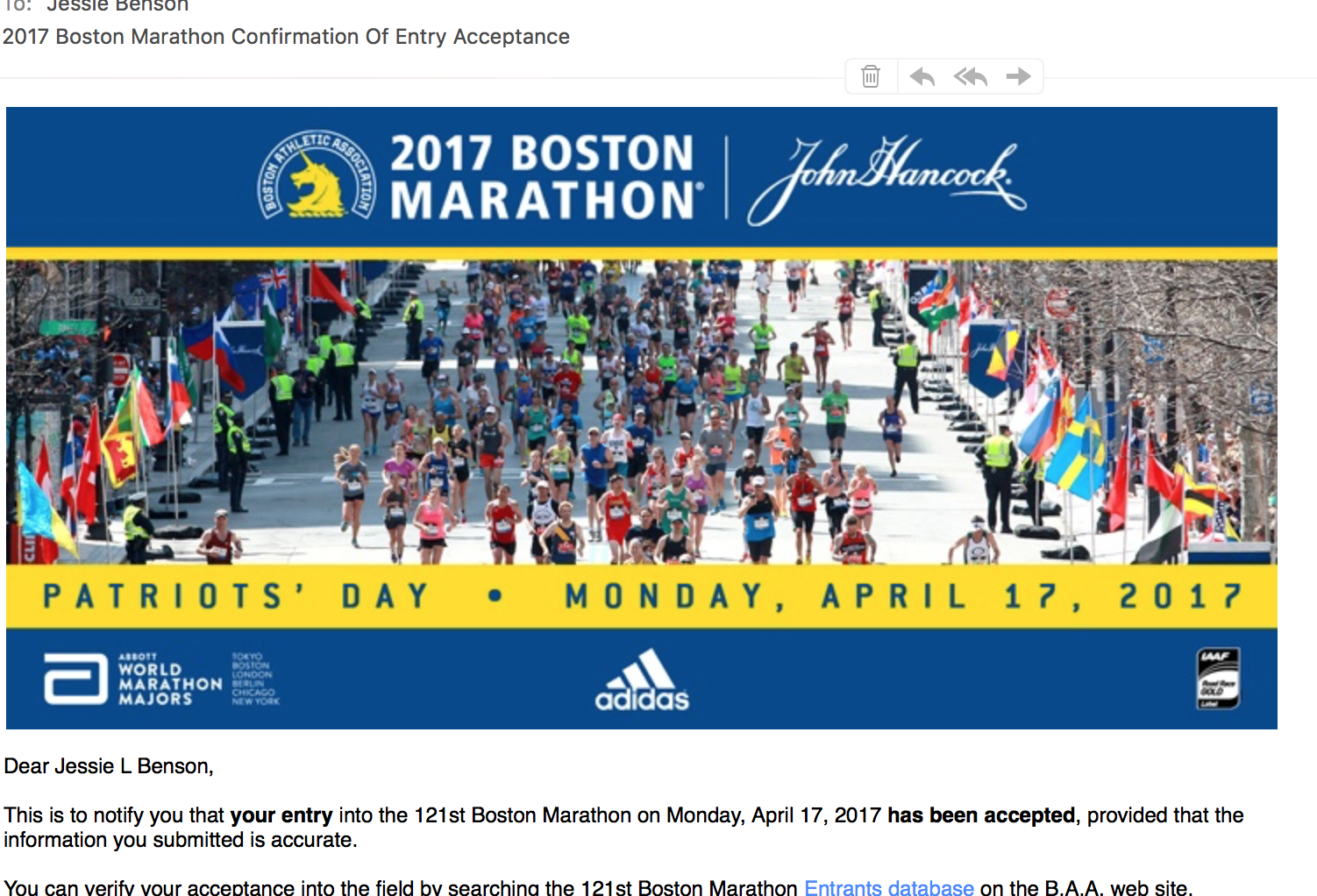This screenshot has height=896, width=1317.
Task: Click recipient name Jessie Benson in To field
Action: coord(117,6)
